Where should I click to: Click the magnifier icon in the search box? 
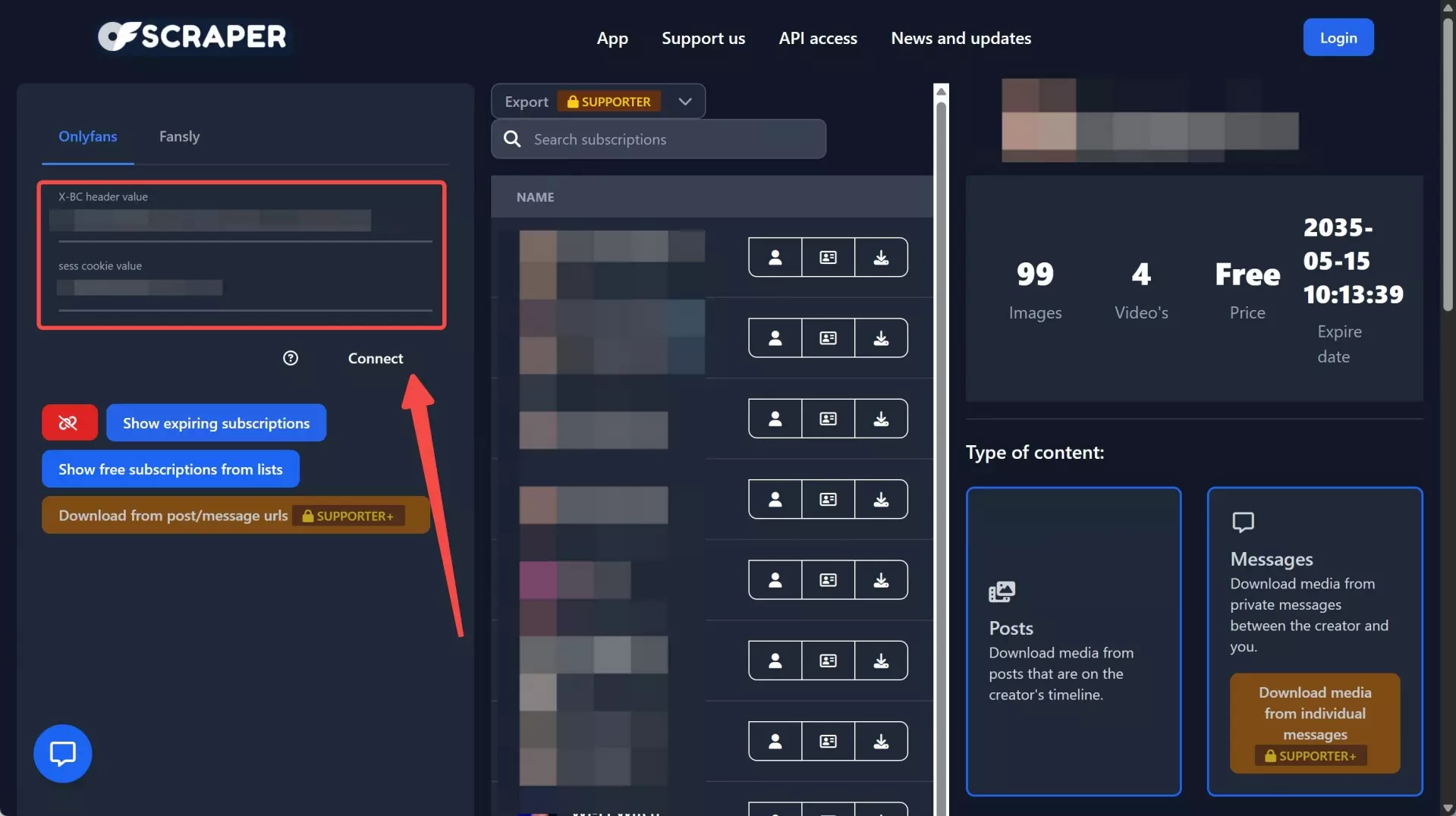click(512, 139)
